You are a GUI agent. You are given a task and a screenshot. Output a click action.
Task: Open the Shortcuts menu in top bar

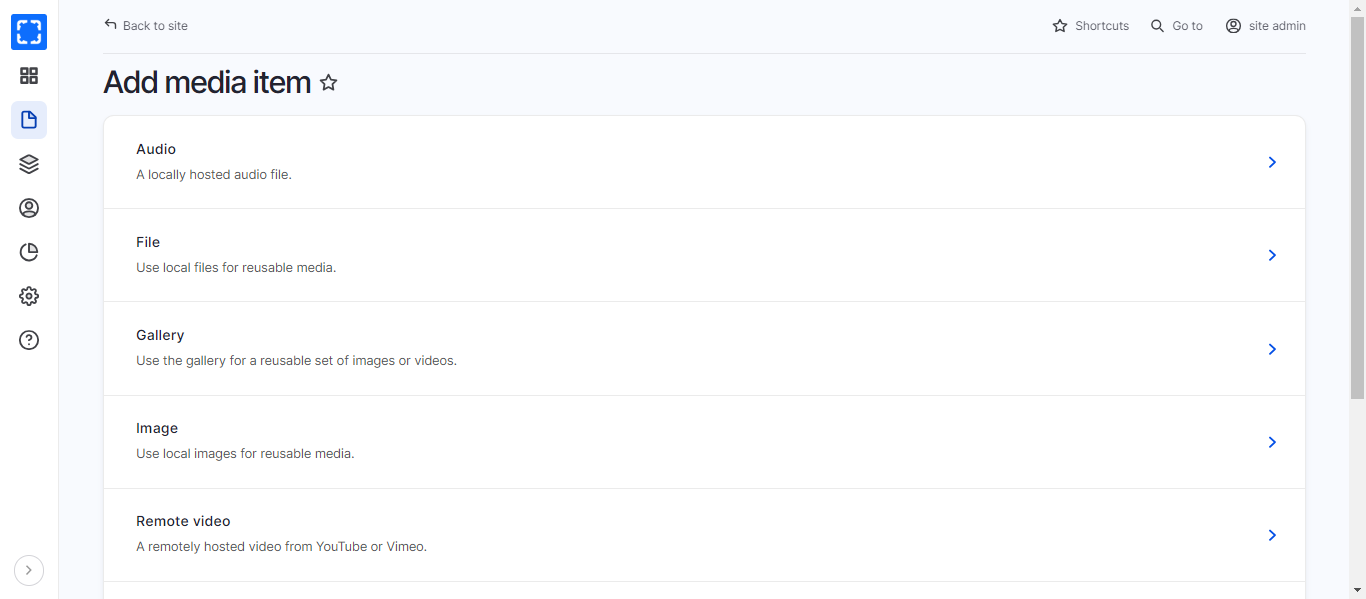[1091, 26]
